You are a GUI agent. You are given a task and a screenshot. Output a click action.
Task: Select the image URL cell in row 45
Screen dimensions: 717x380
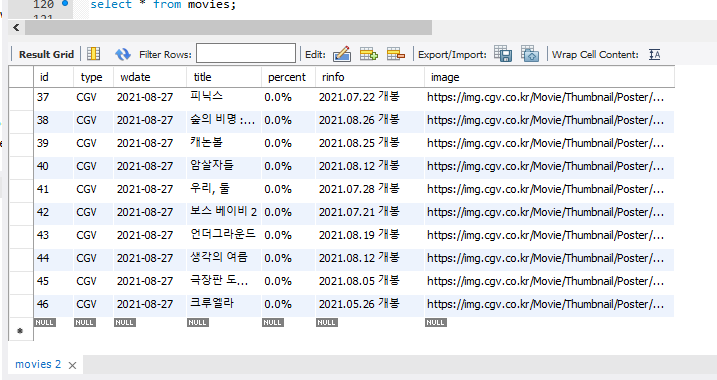coord(549,281)
